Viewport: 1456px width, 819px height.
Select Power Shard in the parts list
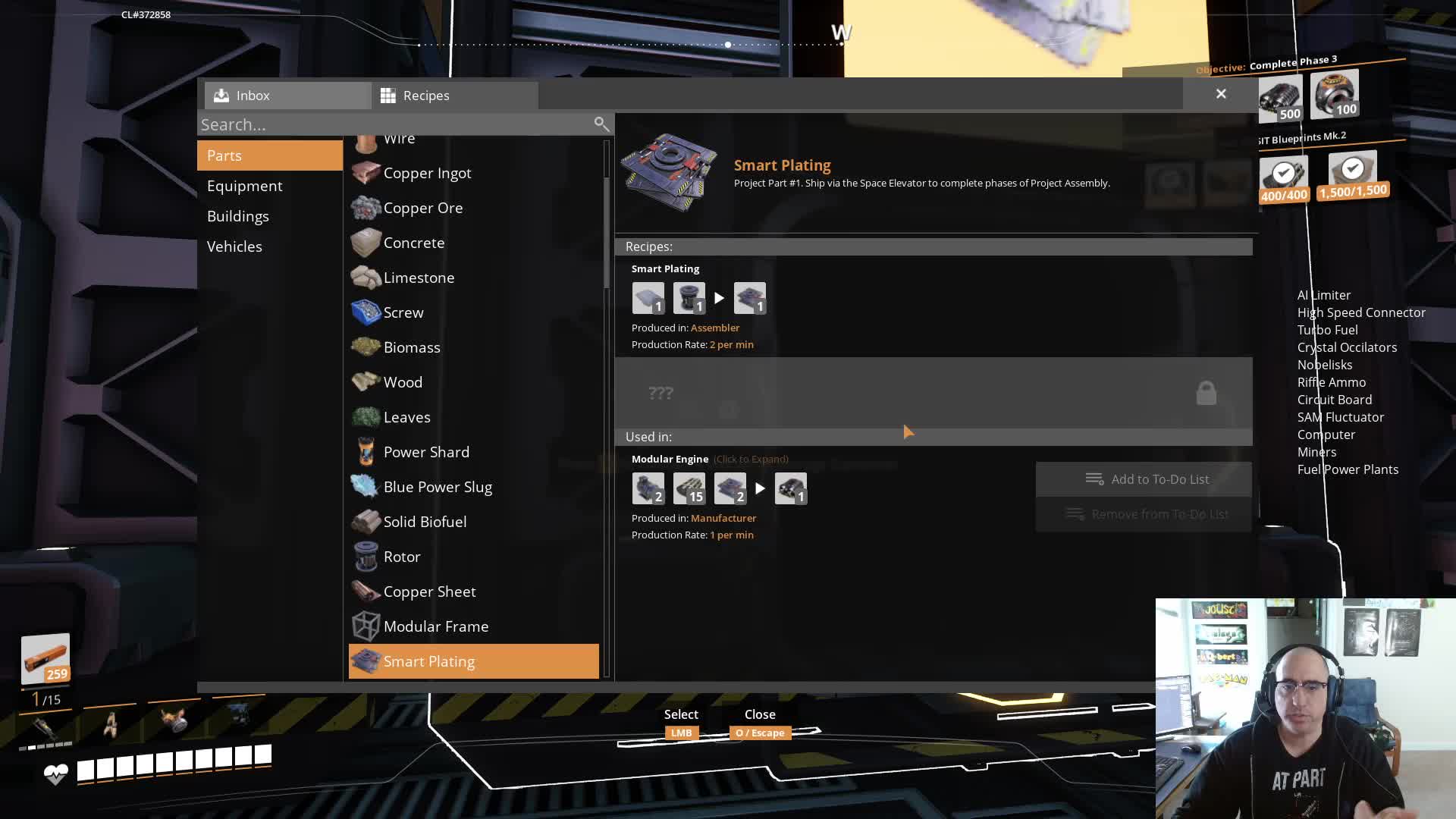click(x=426, y=452)
